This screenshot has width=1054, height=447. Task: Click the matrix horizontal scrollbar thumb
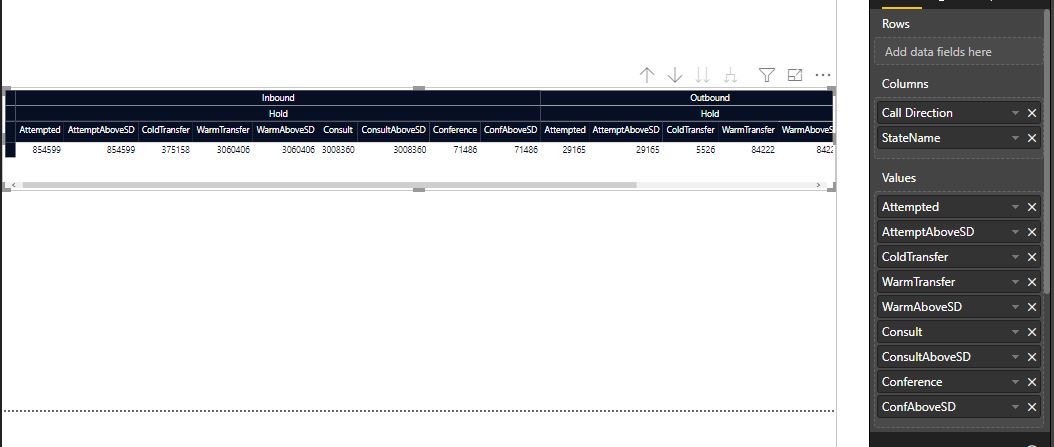click(x=329, y=185)
